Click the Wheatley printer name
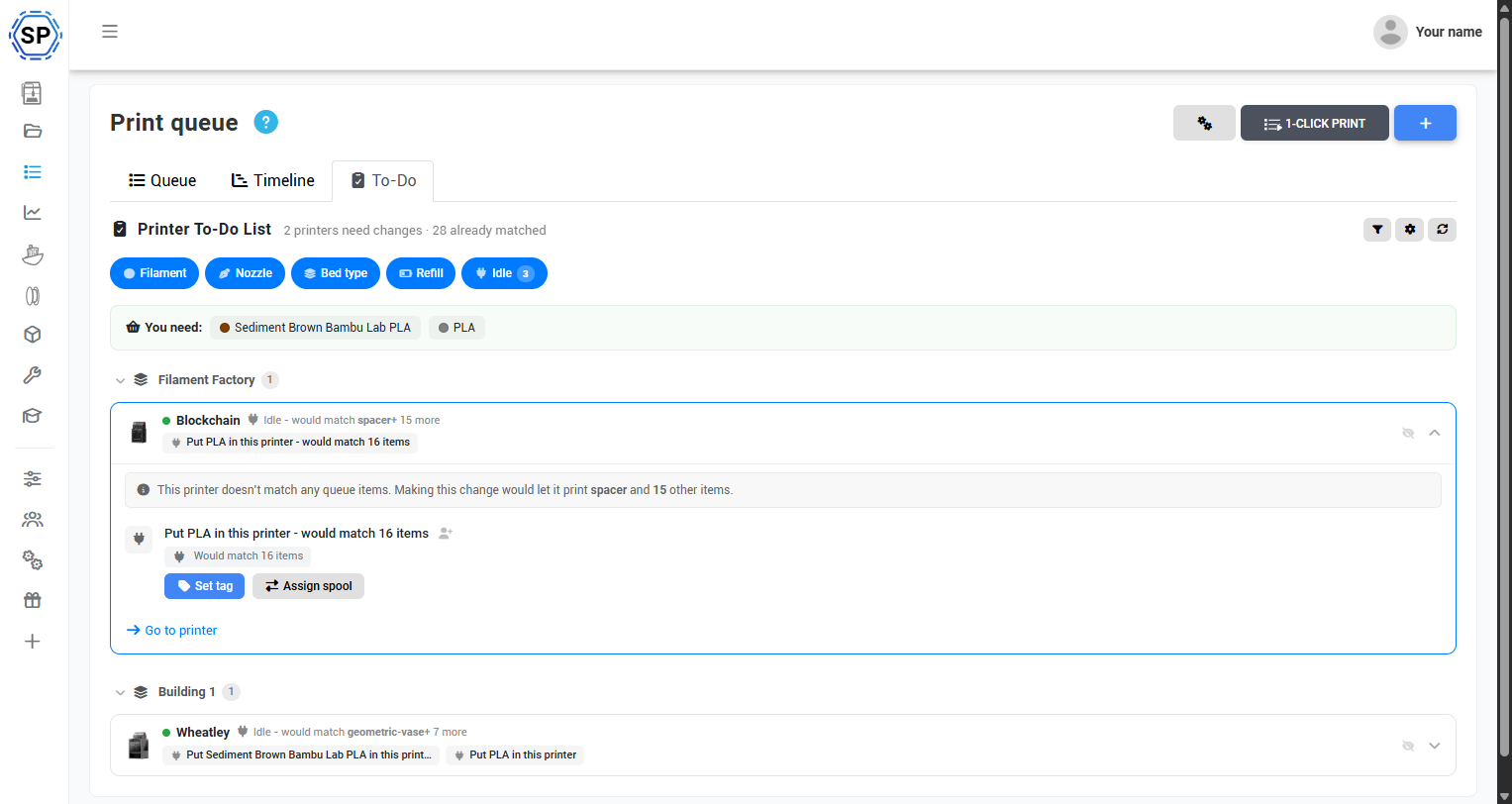 pyautogui.click(x=203, y=733)
